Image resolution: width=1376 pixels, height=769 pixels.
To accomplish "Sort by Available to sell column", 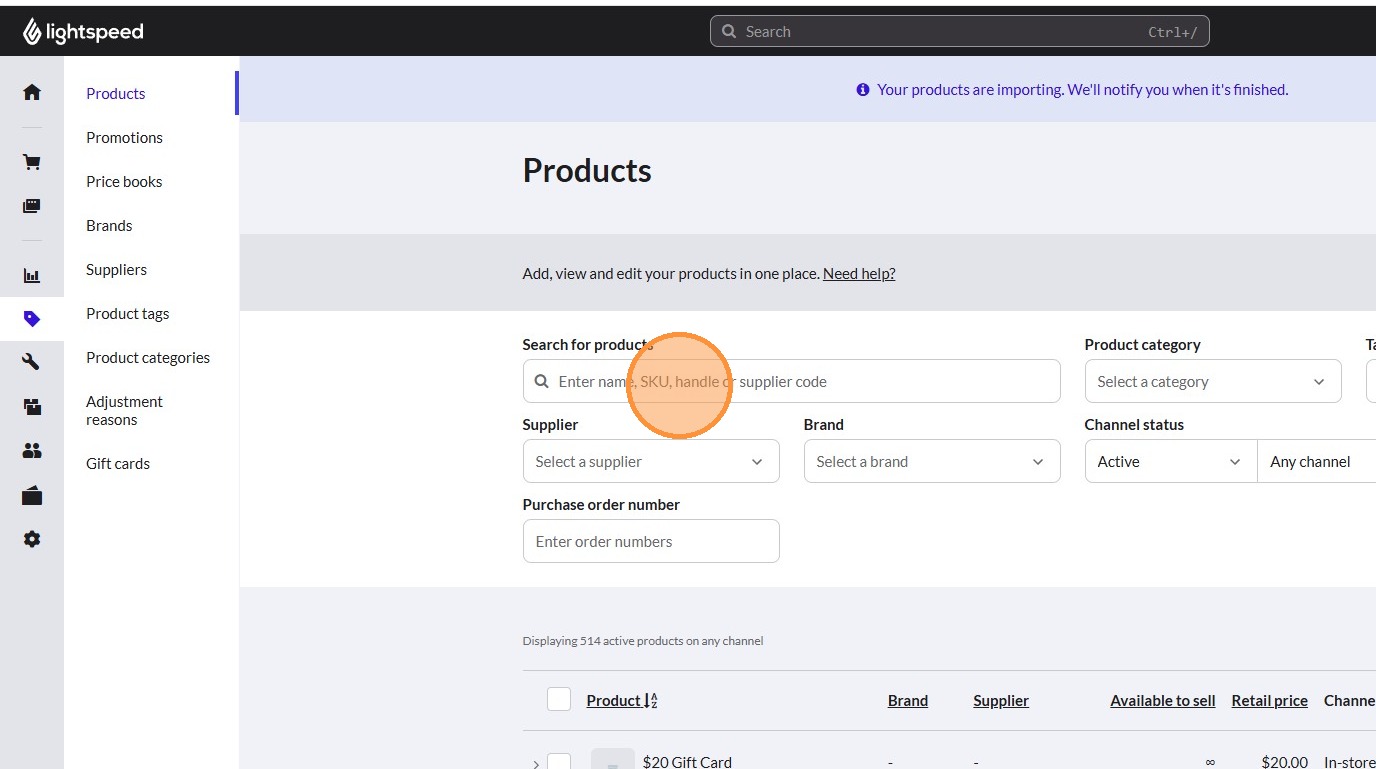I will pyautogui.click(x=1163, y=701).
